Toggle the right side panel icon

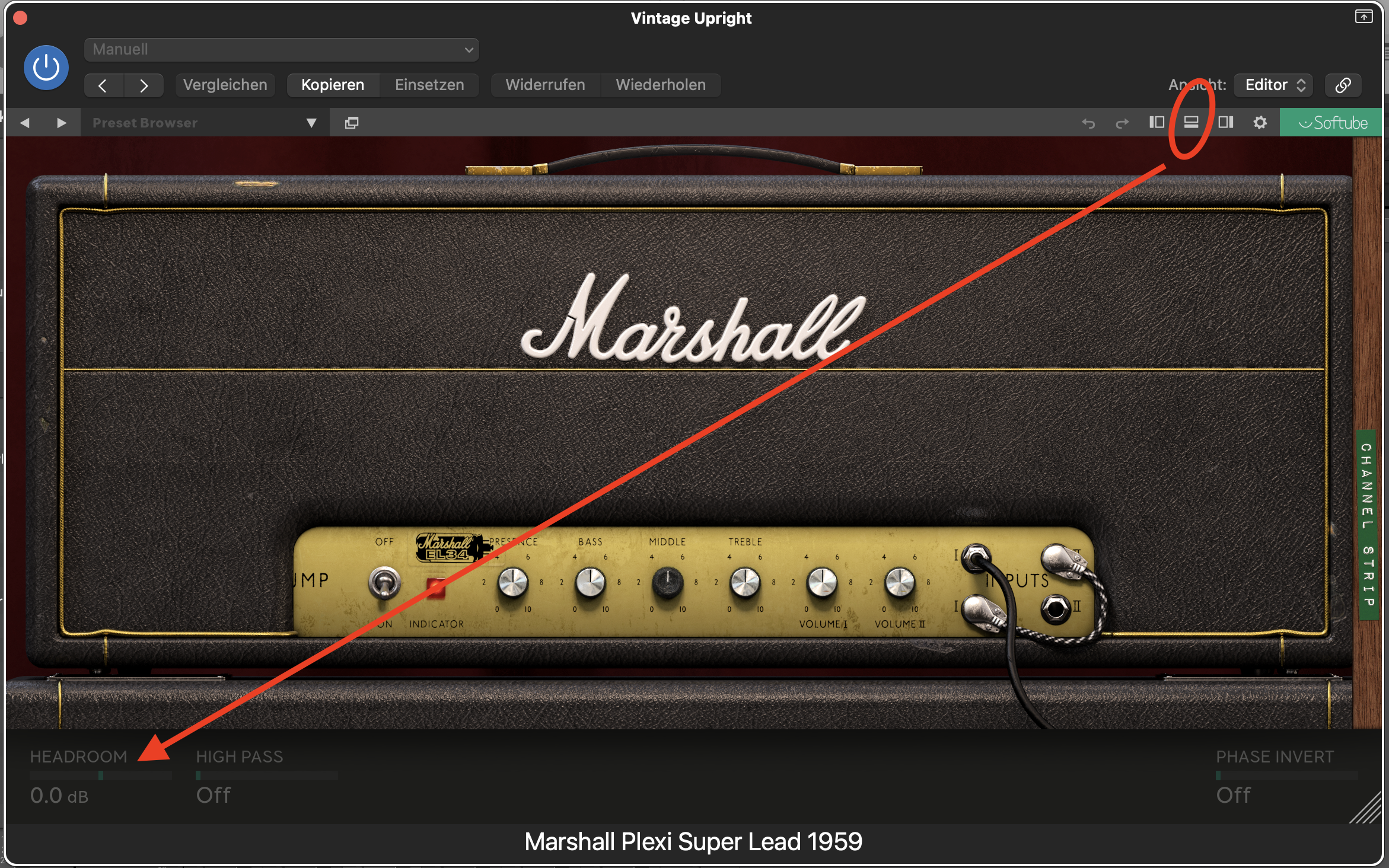click(x=1225, y=122)
